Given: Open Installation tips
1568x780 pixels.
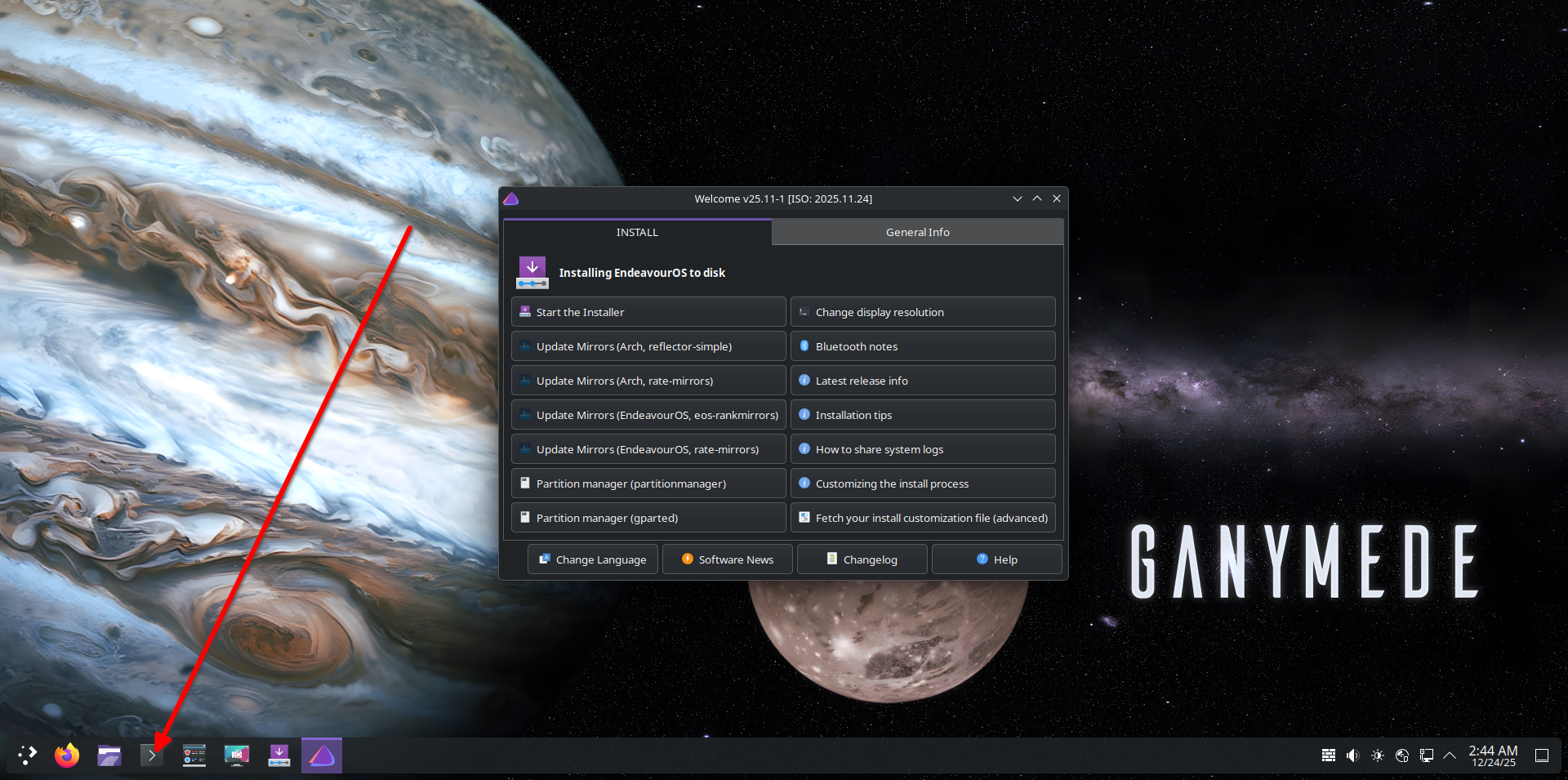Looking at the screenshot, I should point(922,414).
